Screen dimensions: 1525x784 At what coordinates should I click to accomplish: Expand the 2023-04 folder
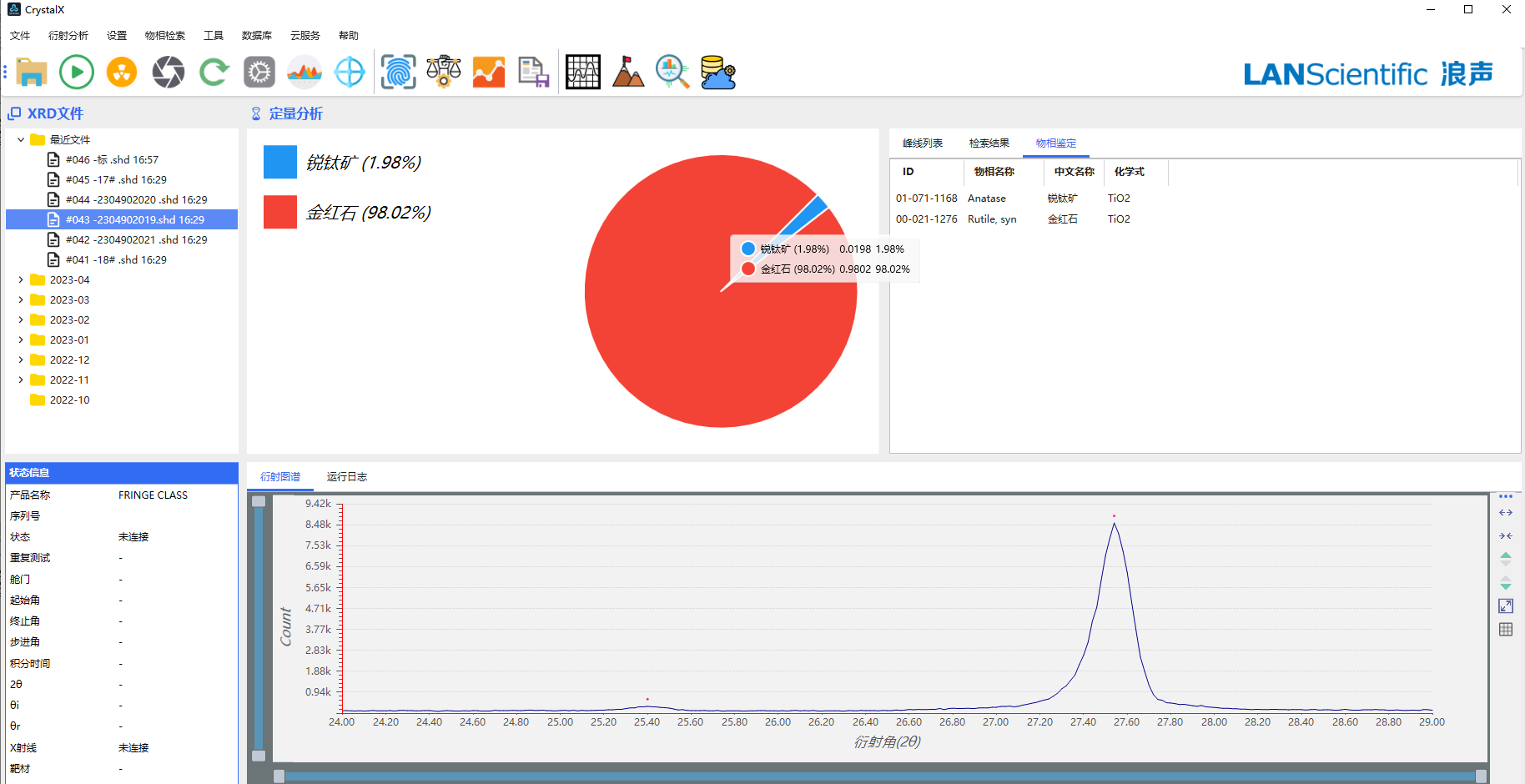click(21, 280)
